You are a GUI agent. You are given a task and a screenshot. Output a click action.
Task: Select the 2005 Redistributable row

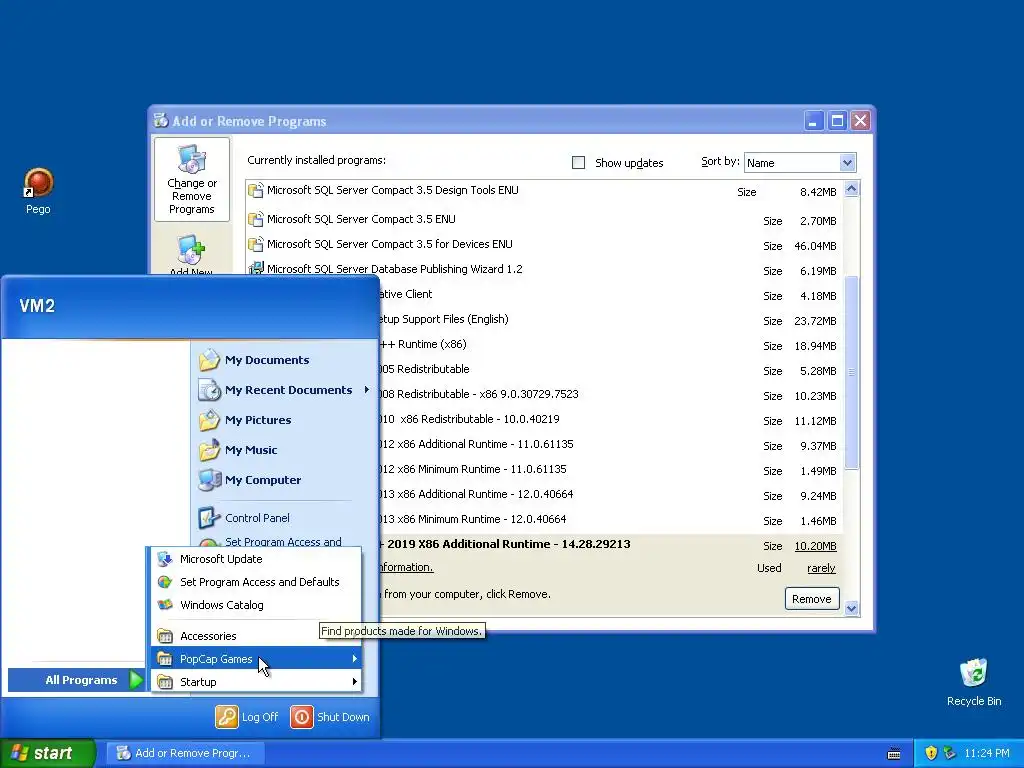point(610,369)
